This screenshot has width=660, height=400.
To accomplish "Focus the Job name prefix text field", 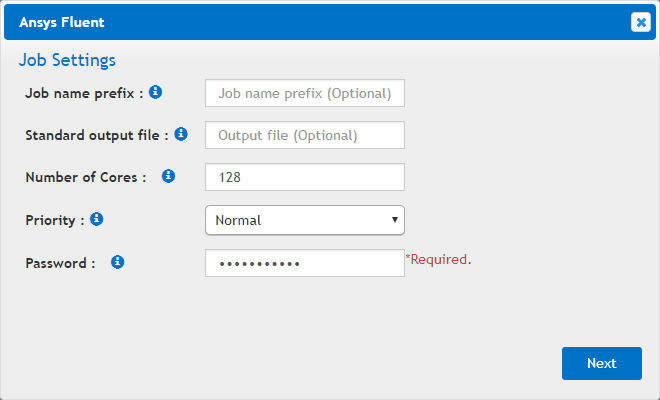I will pos(304,93).
